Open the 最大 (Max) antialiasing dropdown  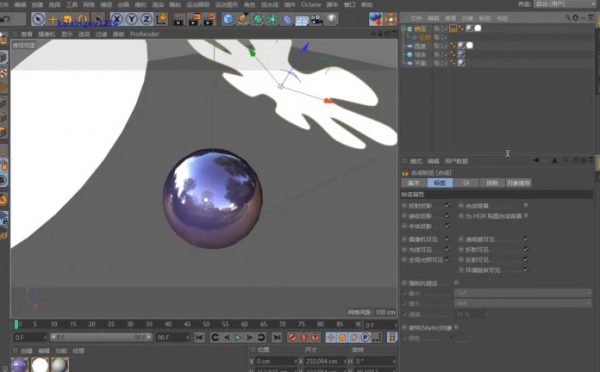coord(523,303)
